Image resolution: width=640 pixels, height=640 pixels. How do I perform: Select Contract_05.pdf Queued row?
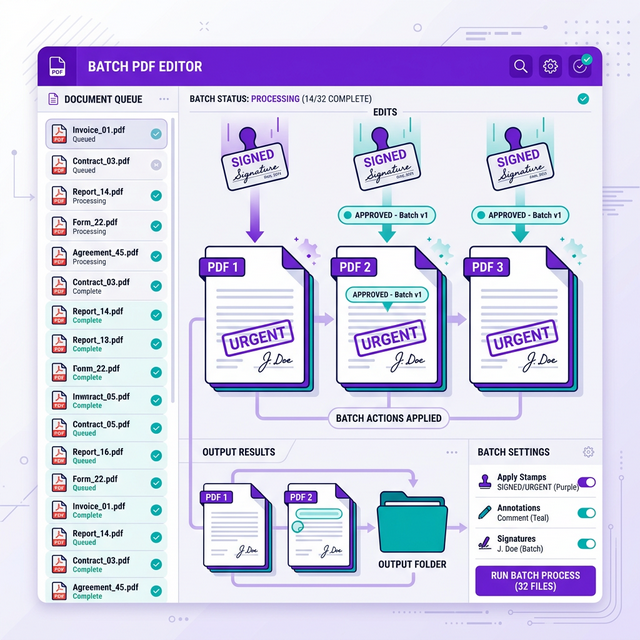pos(106,428)
